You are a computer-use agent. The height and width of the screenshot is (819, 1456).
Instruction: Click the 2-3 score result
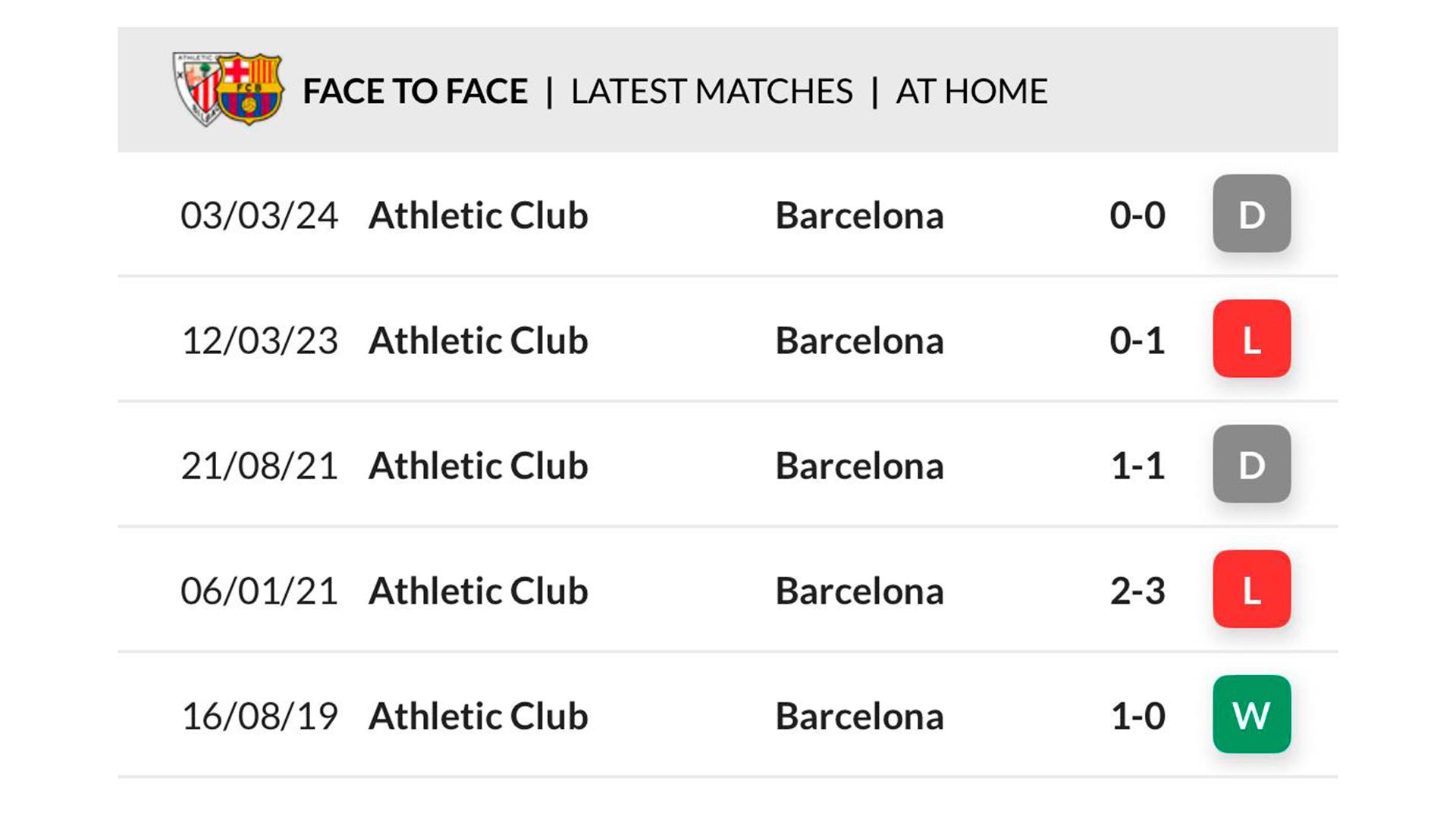click(x=1137, y=591)
